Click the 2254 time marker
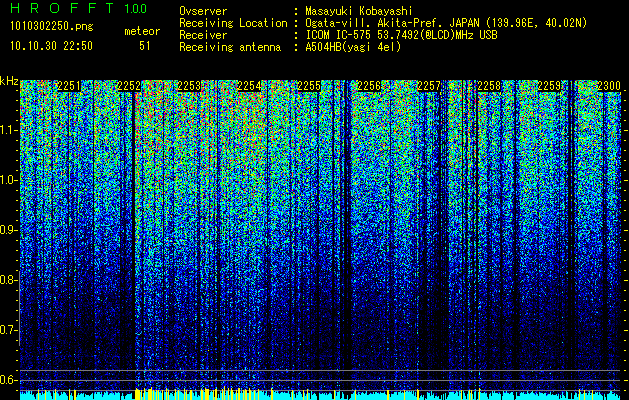Viewport: 629px width, 400px height. click(x=249, y=86)
